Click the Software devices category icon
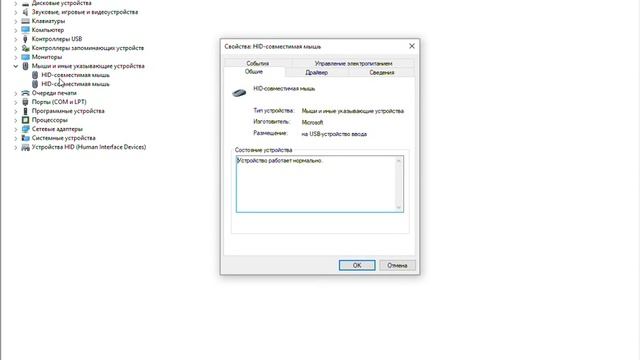The height and width of the screenshot is (360, 640). (x=25, y=111)
